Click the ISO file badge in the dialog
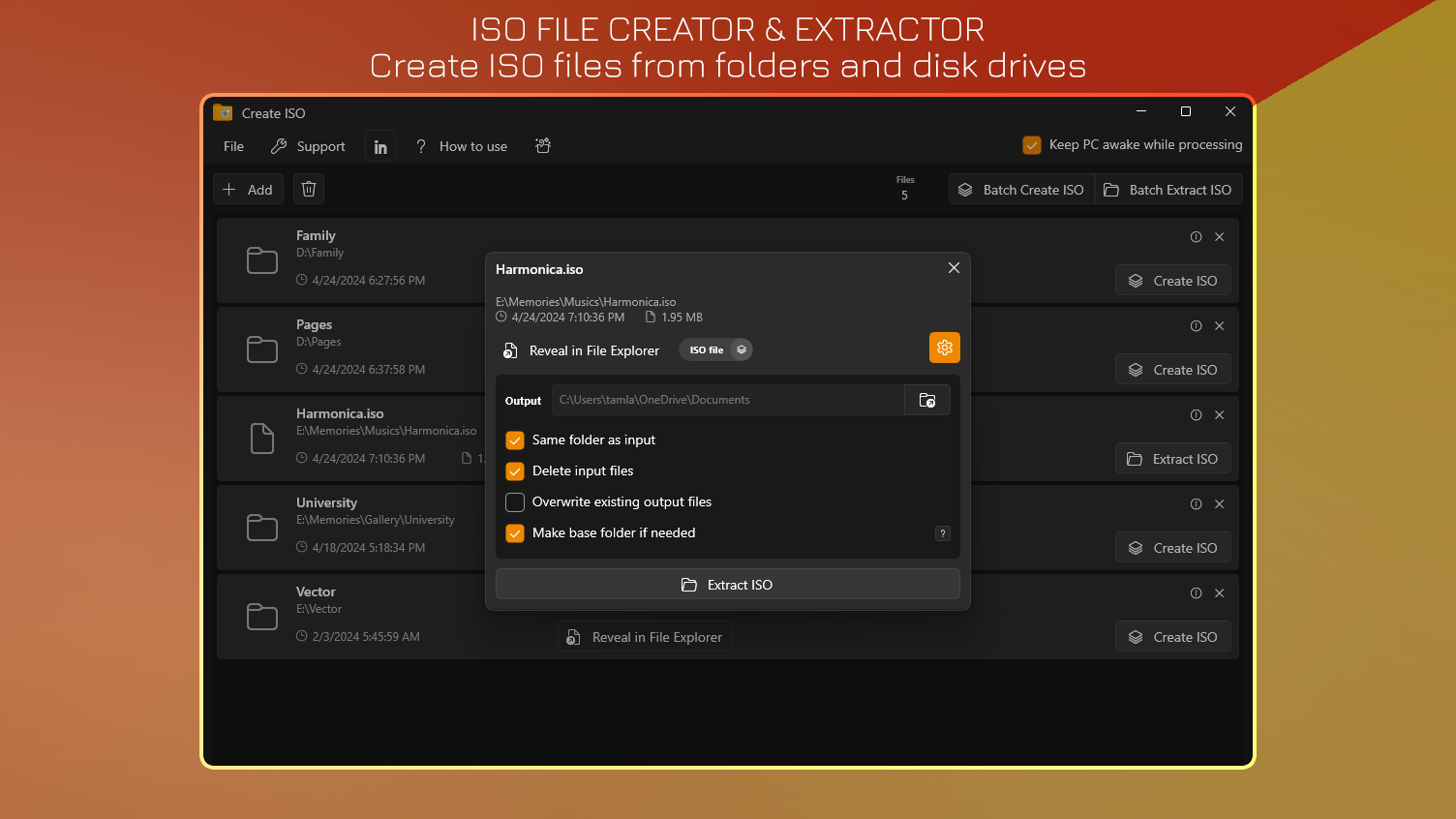The width and height of the screenshot is (1456, 819). pos(715,350)
